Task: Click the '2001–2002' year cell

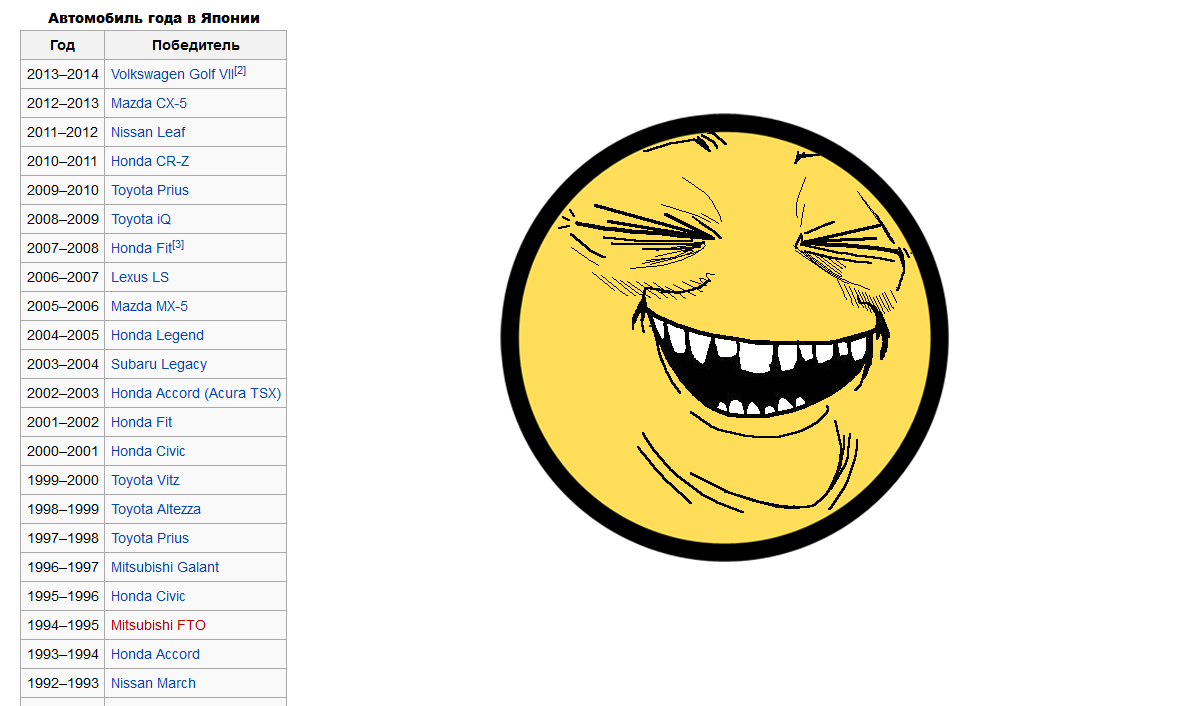Action: (x=63, y=423)
